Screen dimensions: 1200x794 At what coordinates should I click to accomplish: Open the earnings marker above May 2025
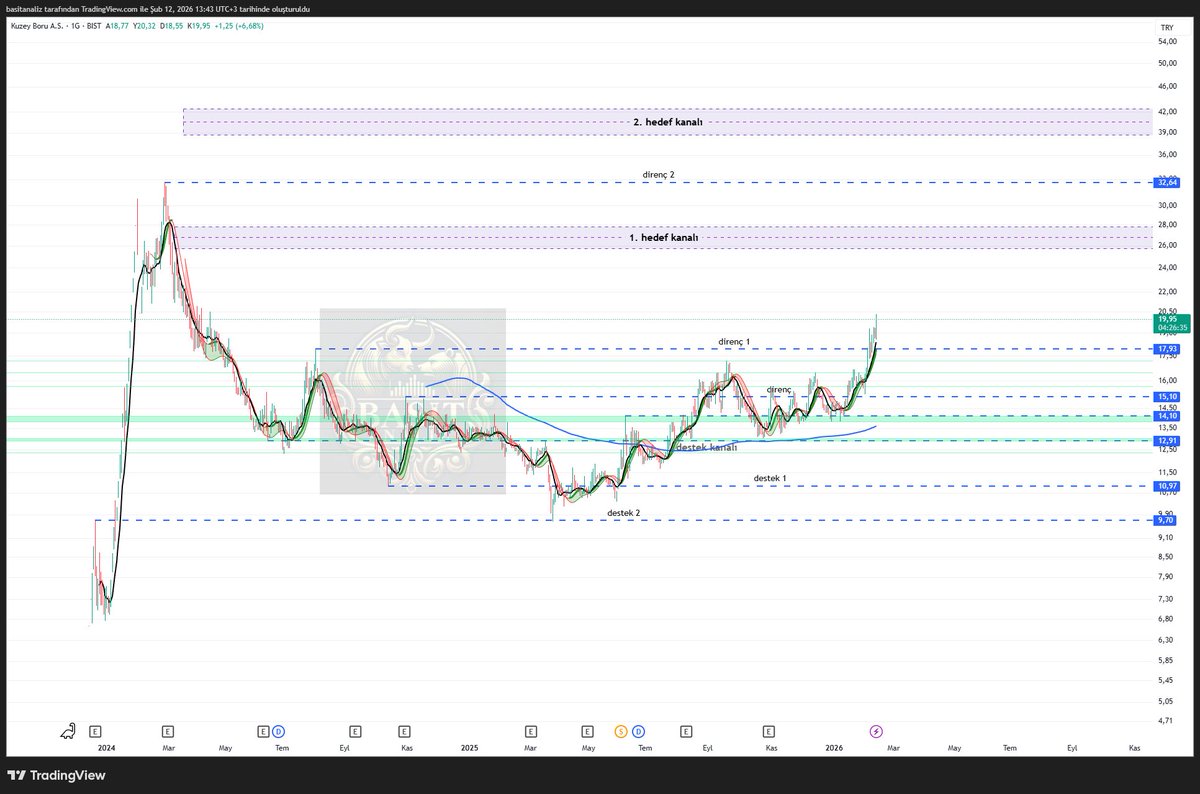click(590, 732)
